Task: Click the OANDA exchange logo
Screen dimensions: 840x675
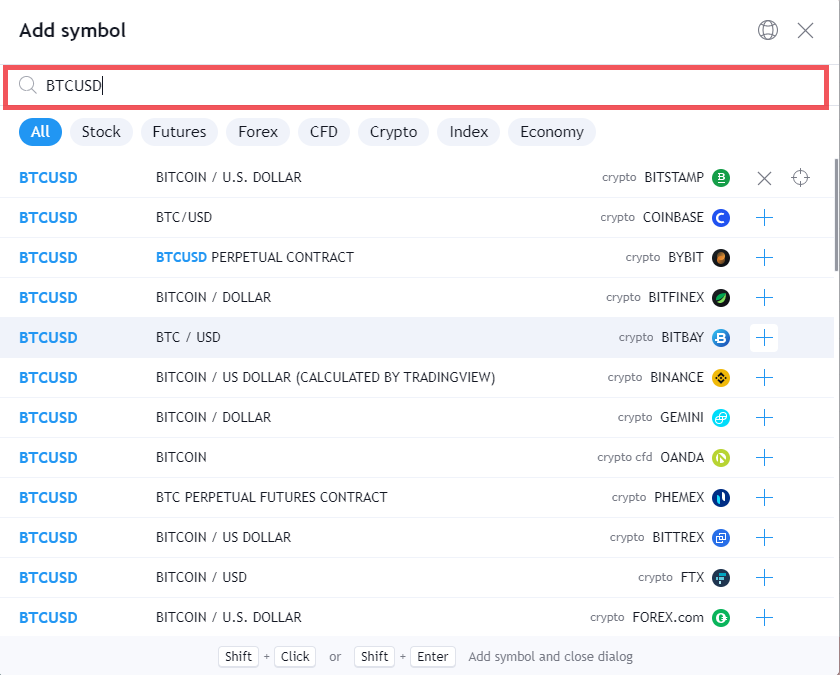Action: [x=721, y=458]
